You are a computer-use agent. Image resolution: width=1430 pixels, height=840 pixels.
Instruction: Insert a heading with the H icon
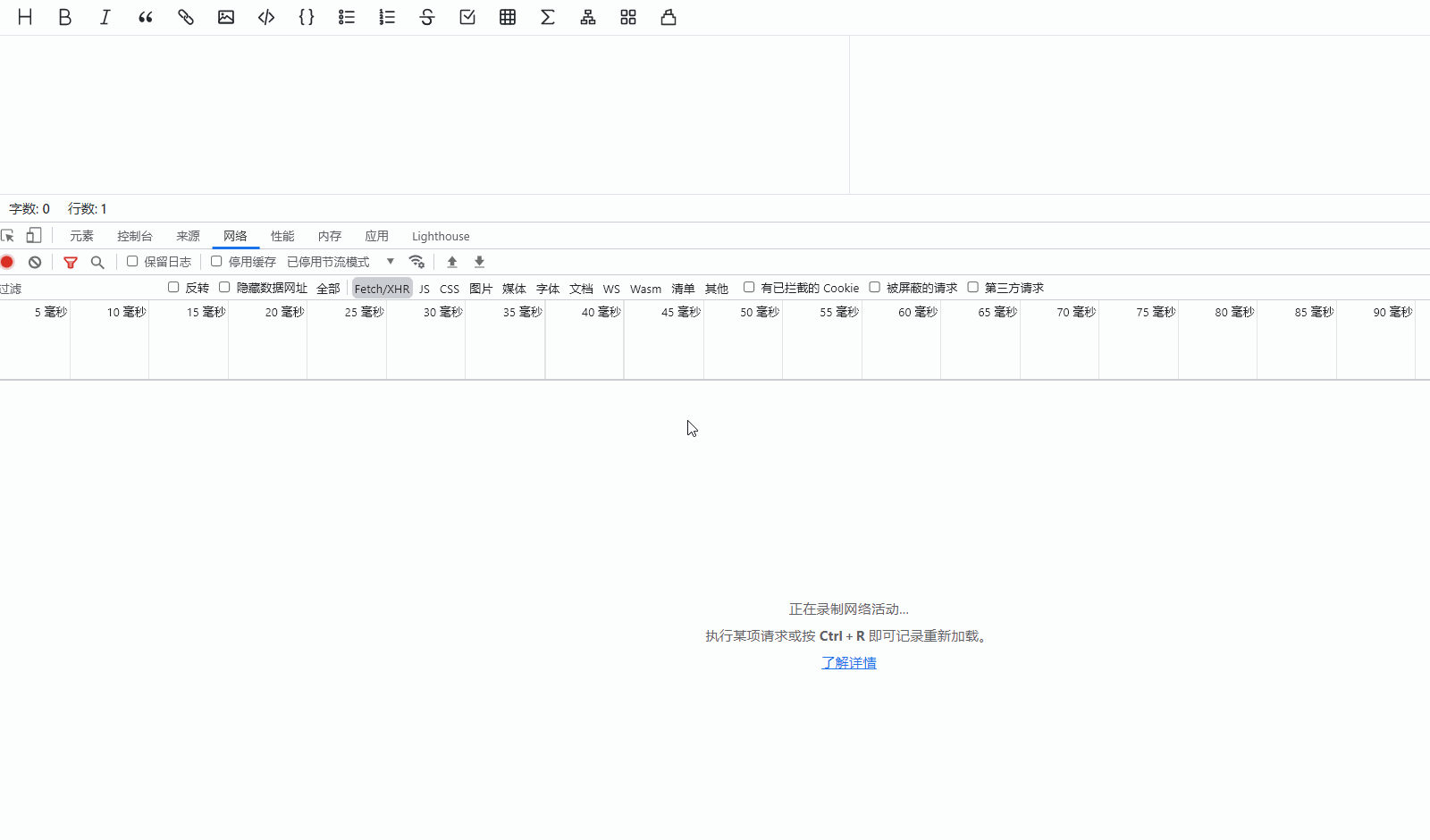[x=24, y=16]
